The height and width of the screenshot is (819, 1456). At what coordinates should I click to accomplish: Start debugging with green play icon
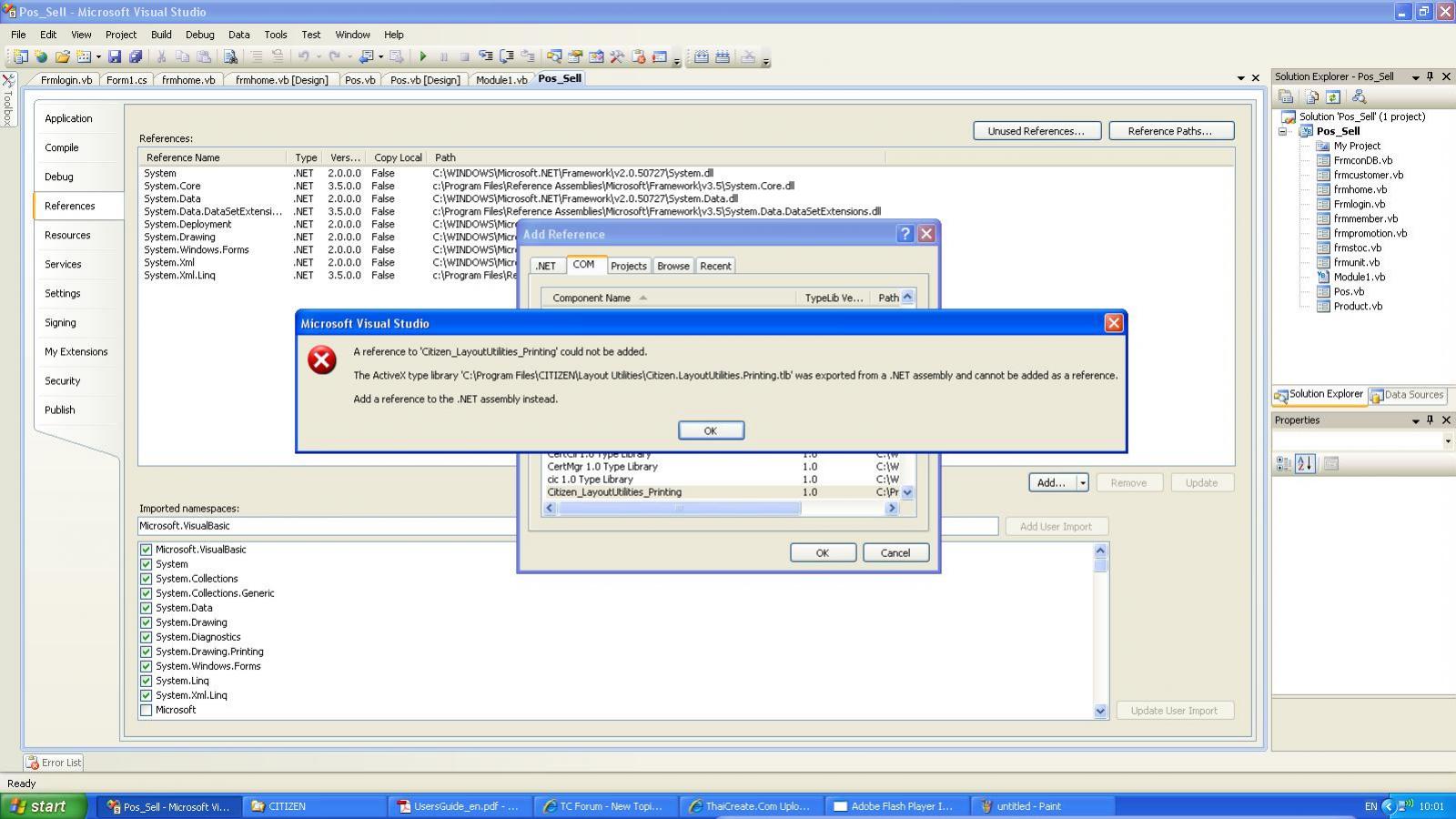coord(423,56)
